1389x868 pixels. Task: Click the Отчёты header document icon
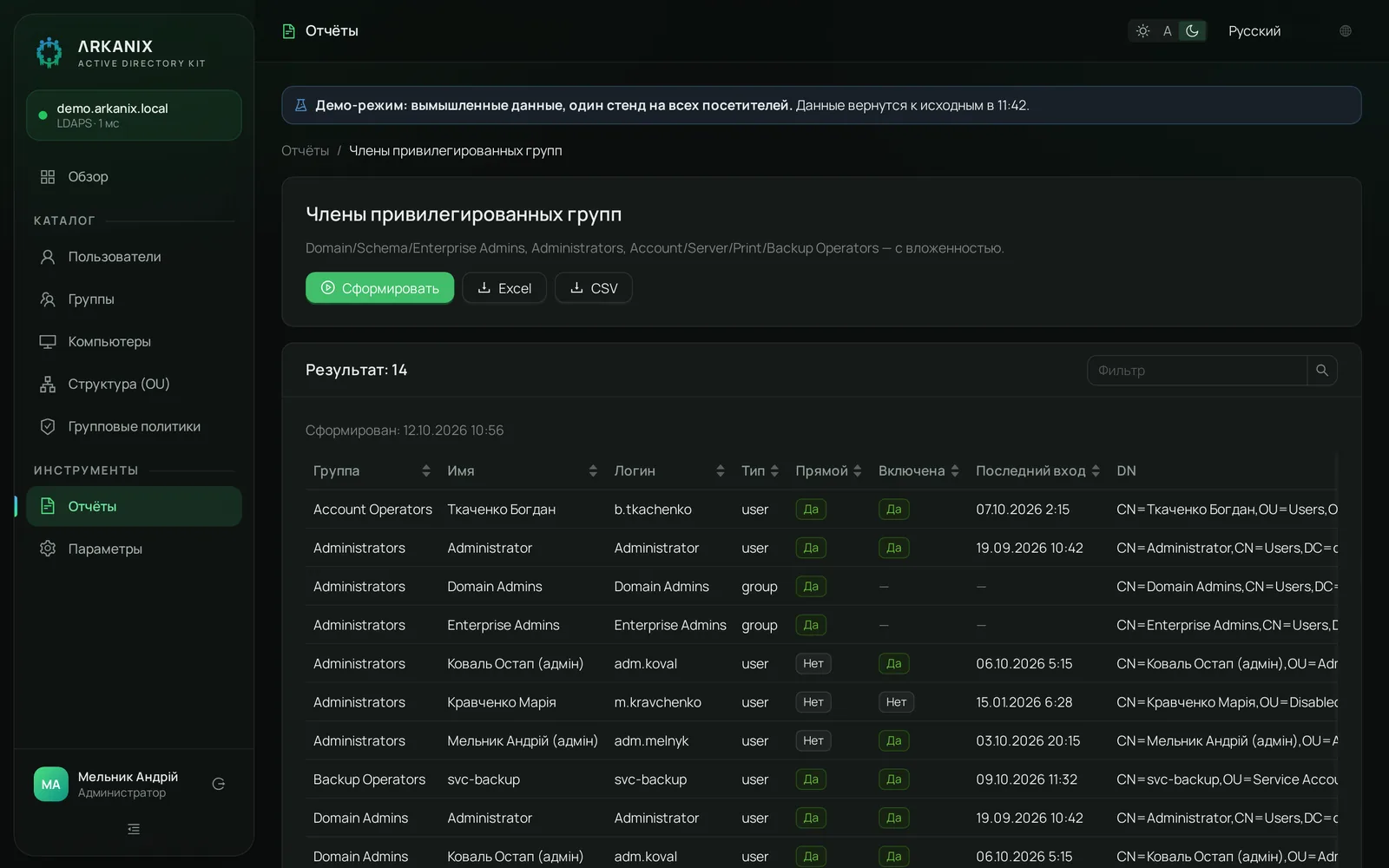point(289,31)
